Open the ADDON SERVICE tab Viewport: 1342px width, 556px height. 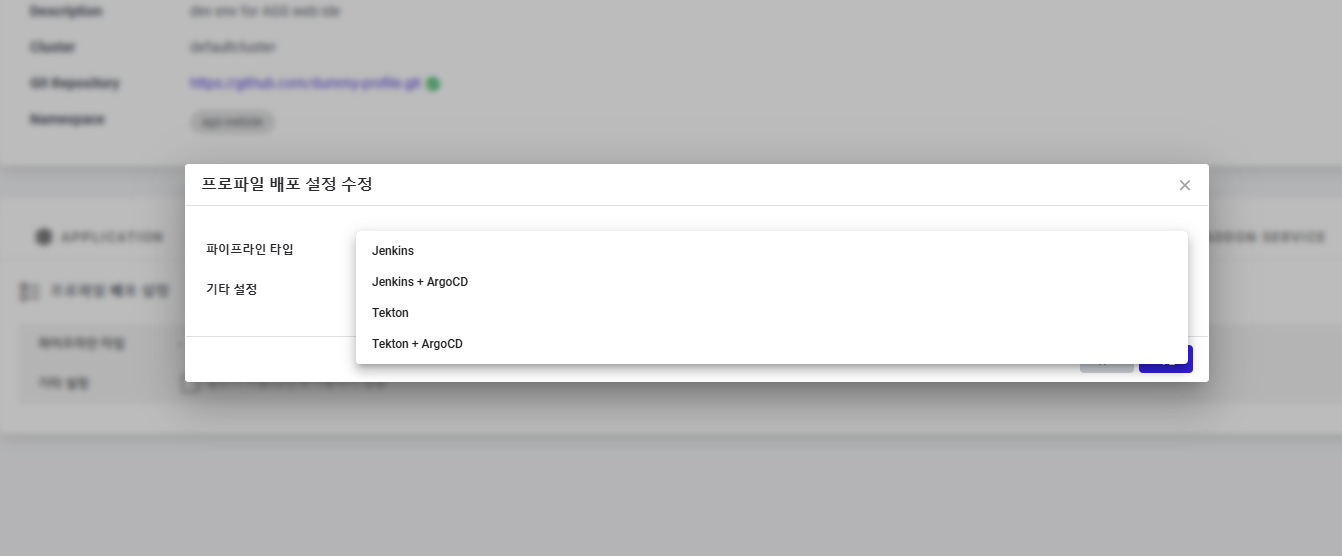coord(1267,237)
